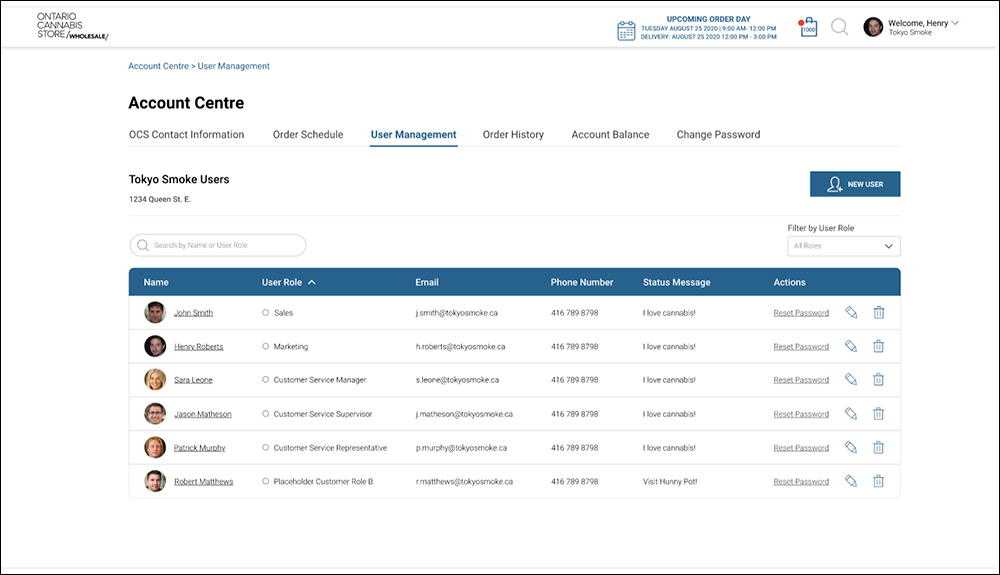Open the Account Balance tab
1000x575 pixels.
pos(610,135)
